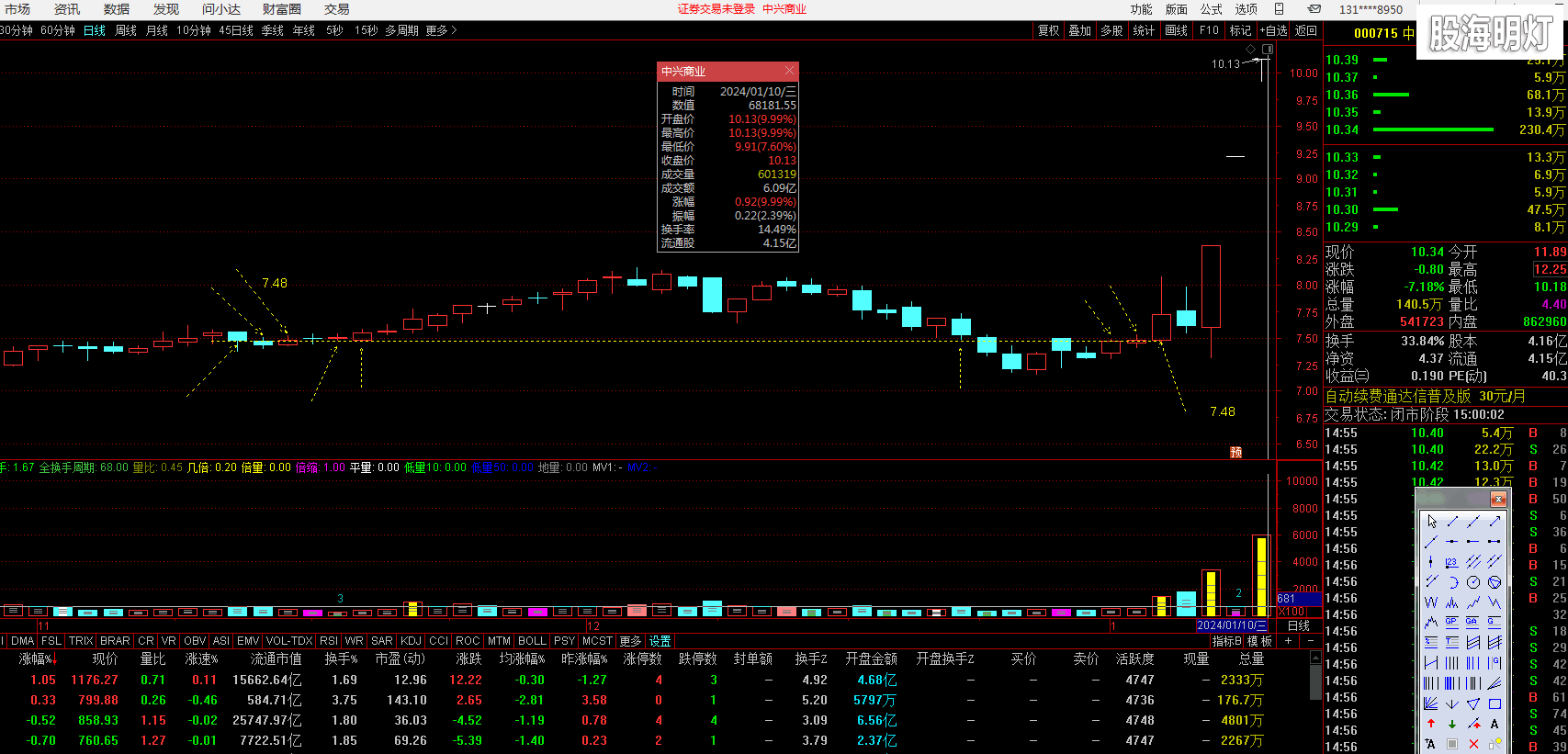Click the X100 volume scale label

(x=1292, y=611)
